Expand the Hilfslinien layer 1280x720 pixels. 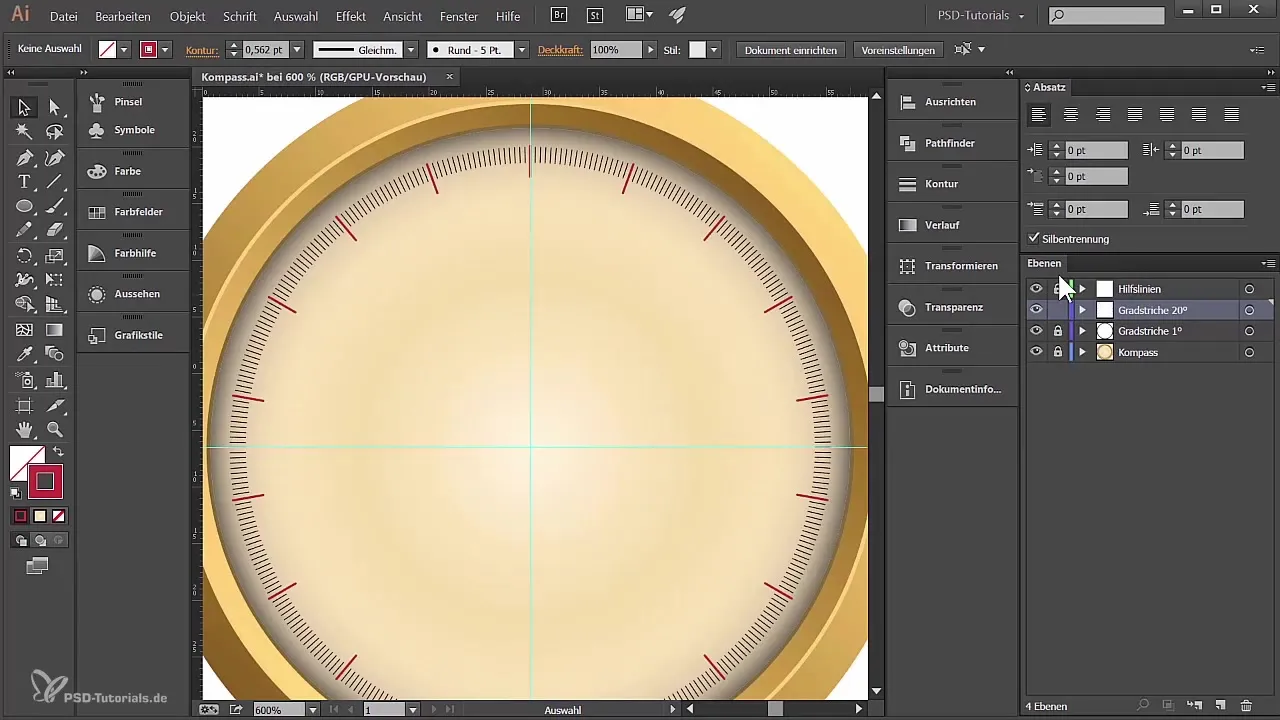click(x=1082, y=289)
